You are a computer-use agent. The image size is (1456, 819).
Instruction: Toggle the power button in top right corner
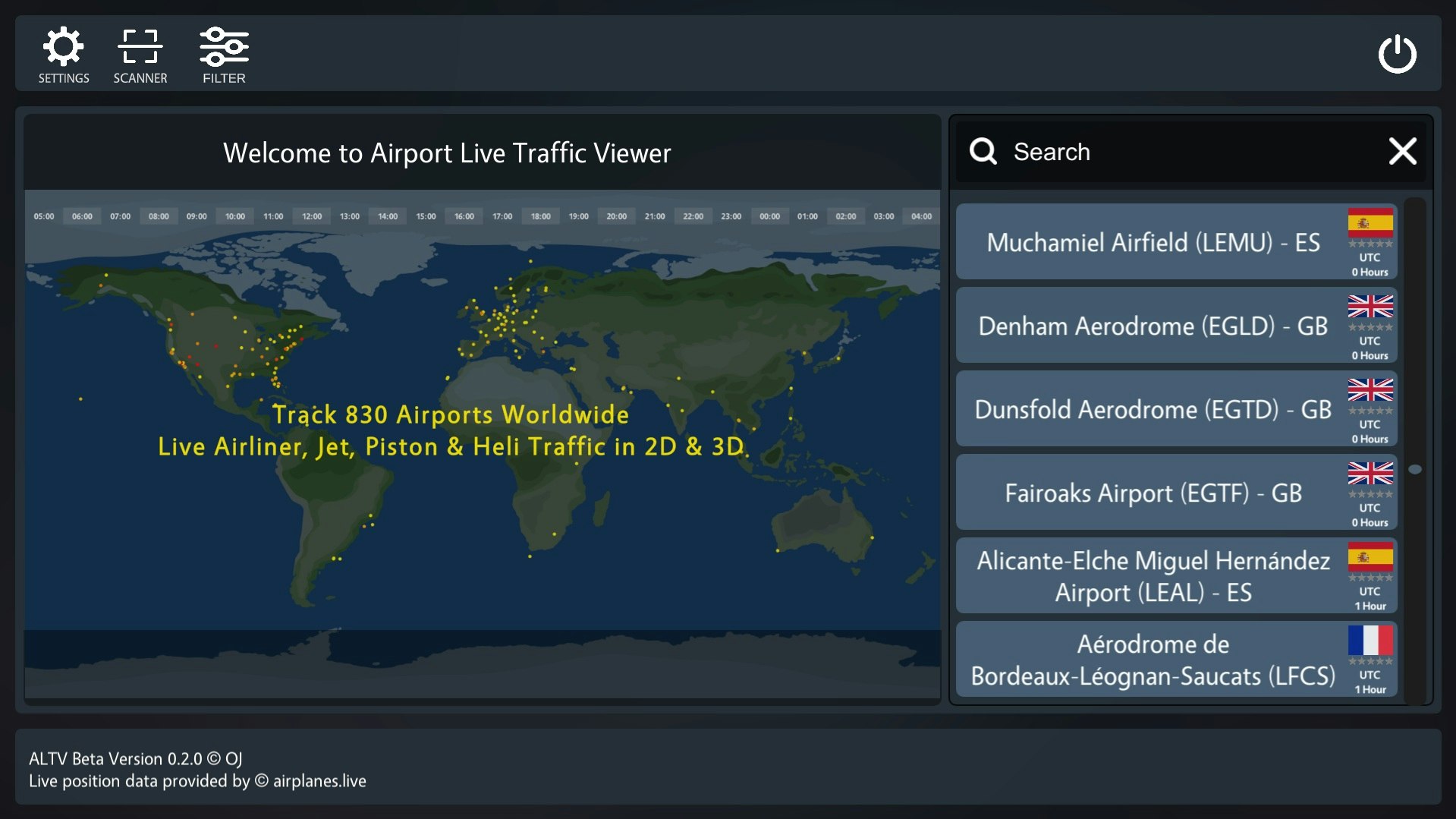(1397, 54)
